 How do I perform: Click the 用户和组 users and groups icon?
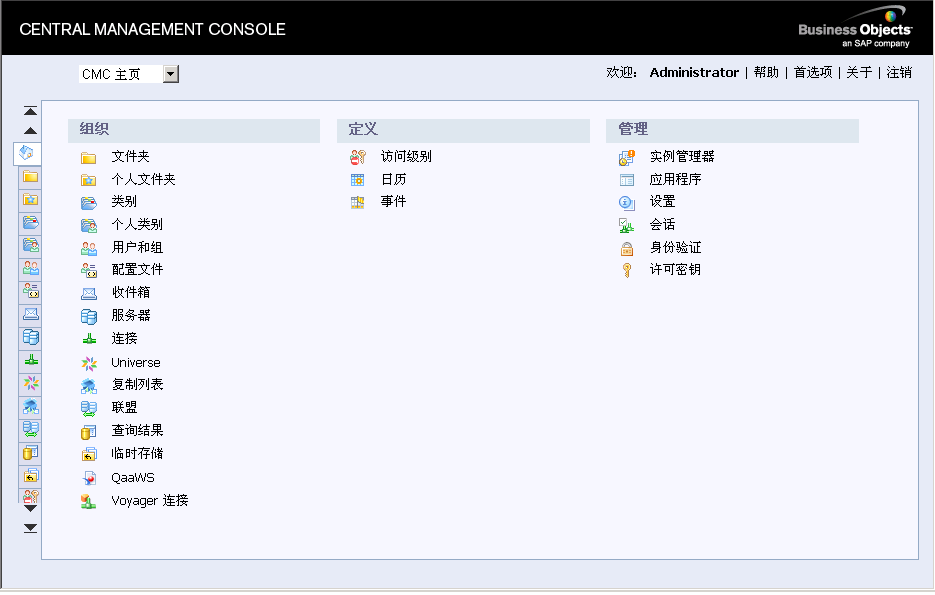[x=89, y=248]
